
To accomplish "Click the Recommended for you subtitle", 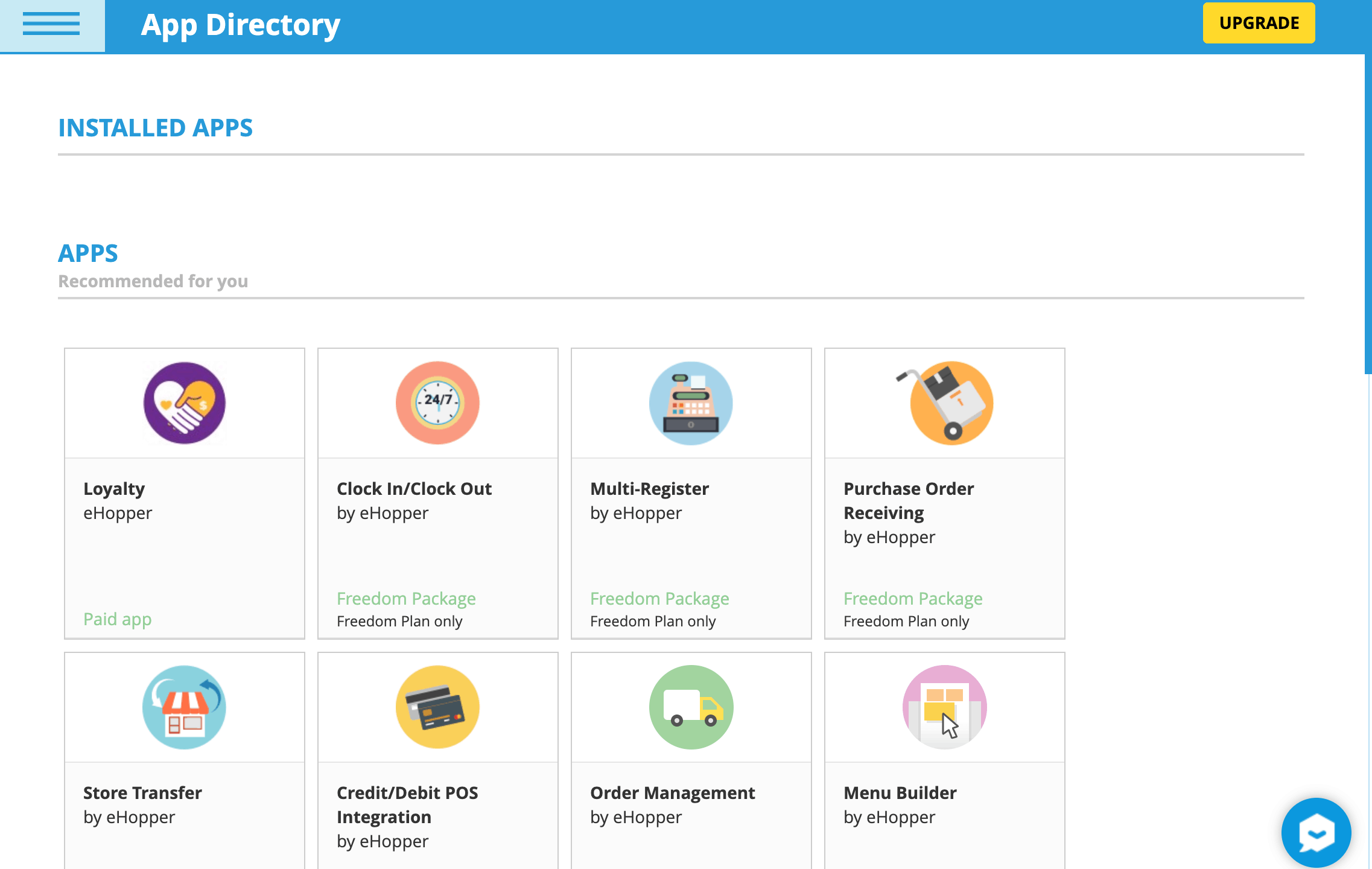I will click(153, 281).
